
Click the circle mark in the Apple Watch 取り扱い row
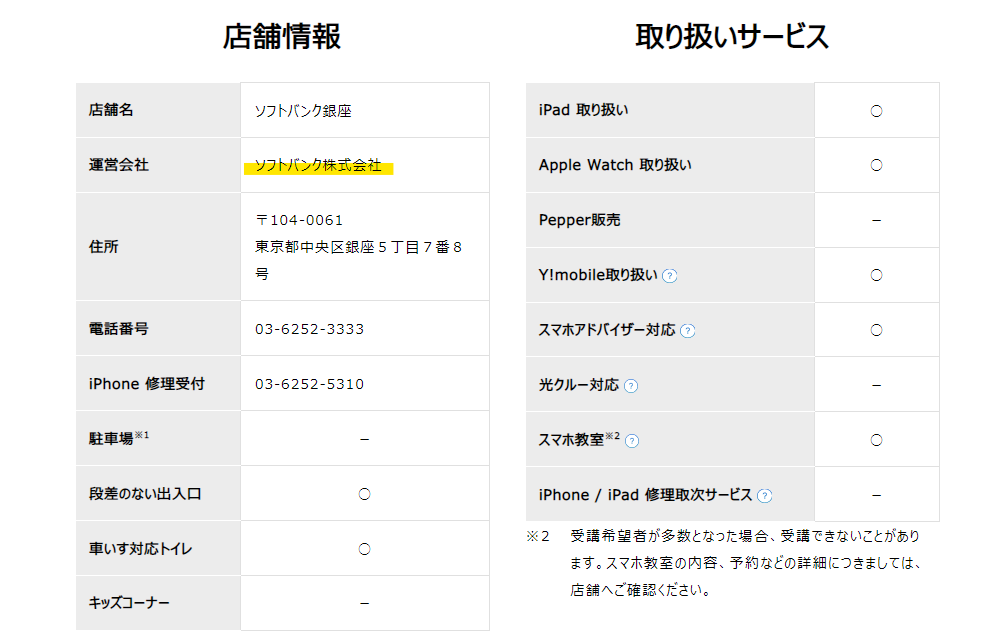pyautogui.click(x=876, y=165)
